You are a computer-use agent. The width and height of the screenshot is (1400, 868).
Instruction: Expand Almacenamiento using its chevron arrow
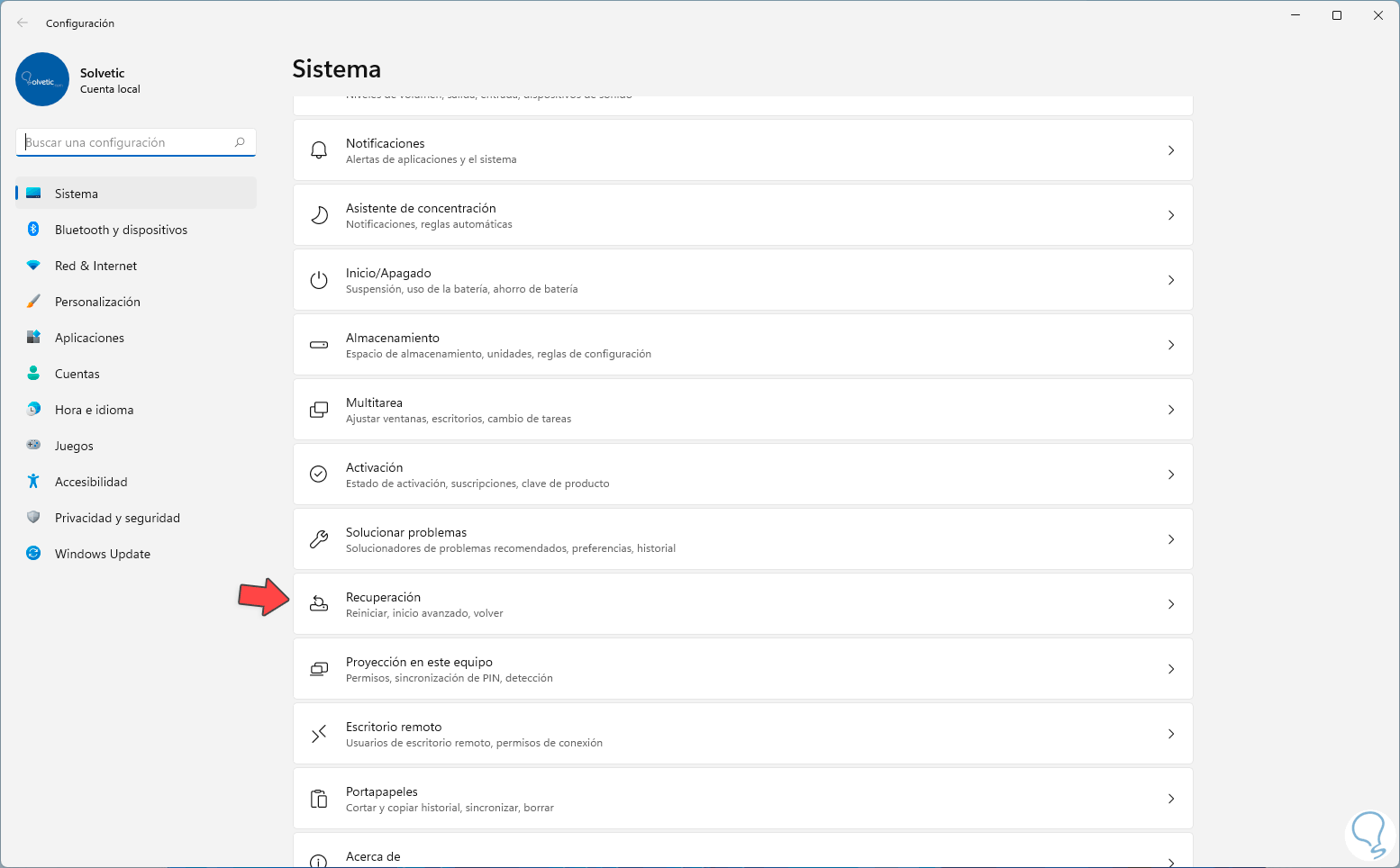click(x=1170, y=345)
